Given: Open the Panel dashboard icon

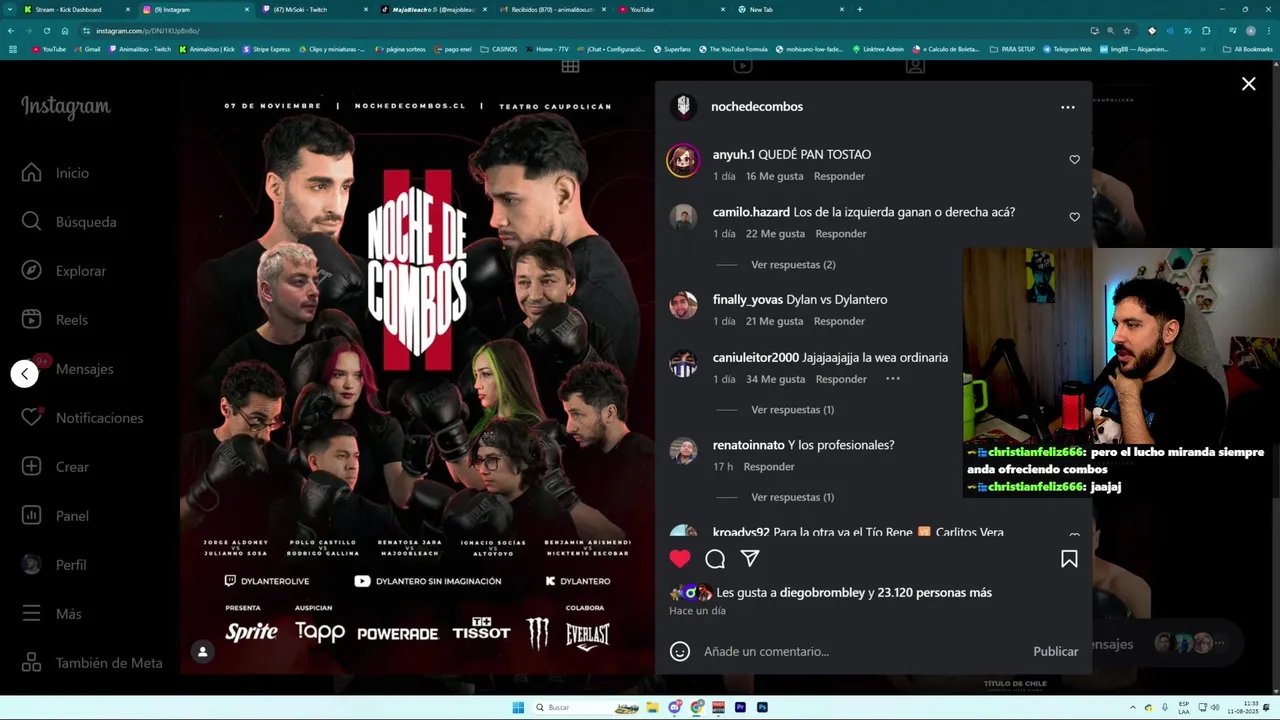Looking at the screenshot, I should click(32, 515).
